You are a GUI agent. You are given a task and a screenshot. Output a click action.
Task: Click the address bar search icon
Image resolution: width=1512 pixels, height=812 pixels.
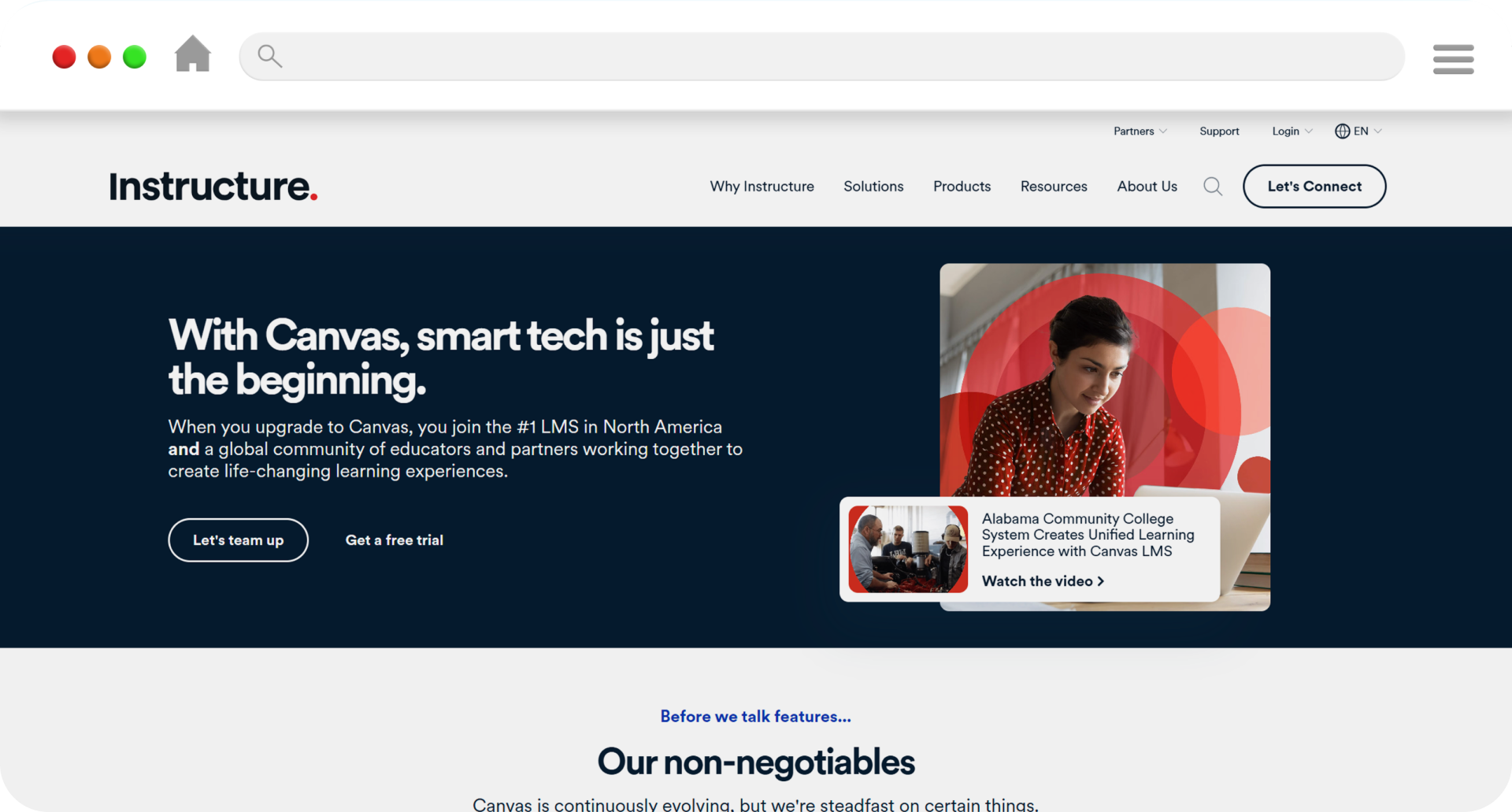[269, 56]
